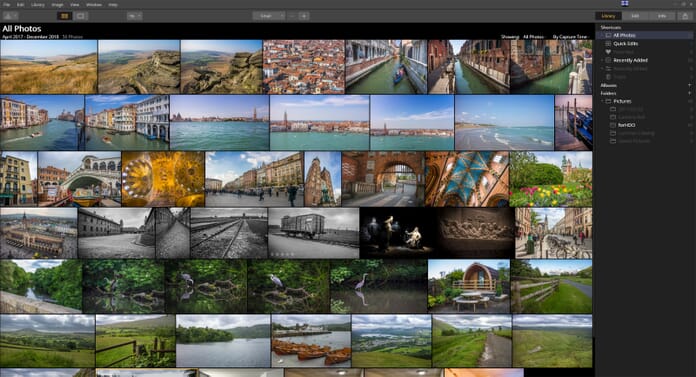Image resolution: width=696 pixels, height=377 pixels.
Task: Open wooden camping pod thumbnail
Action: pyautogui.click(x=469, y=286)
